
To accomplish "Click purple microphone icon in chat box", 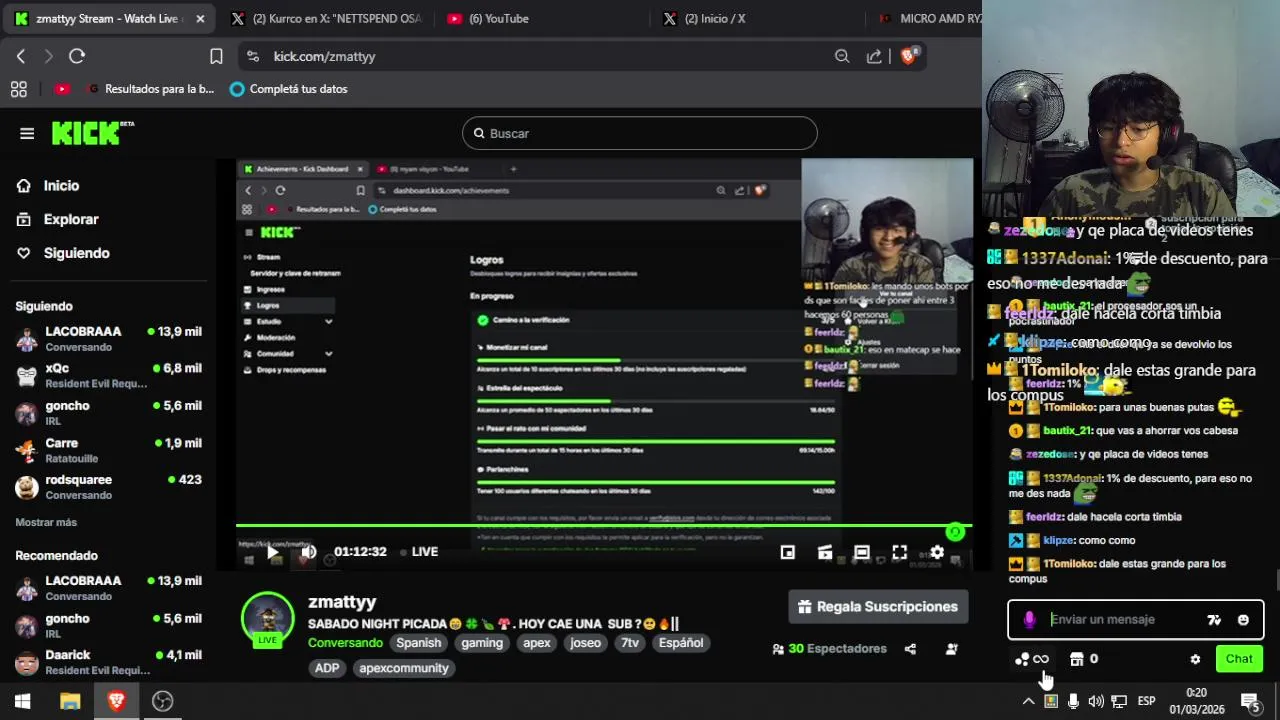I will point(1029,620).
